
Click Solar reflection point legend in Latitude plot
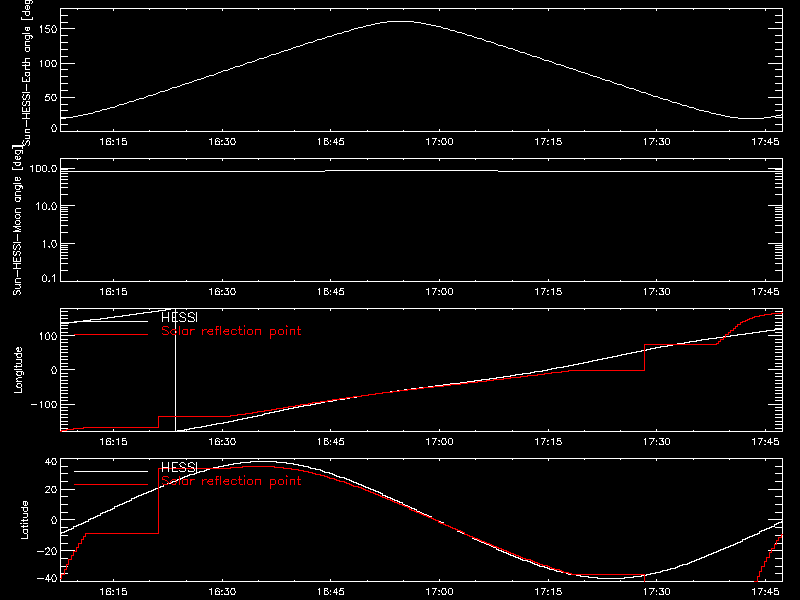[231, 481]
